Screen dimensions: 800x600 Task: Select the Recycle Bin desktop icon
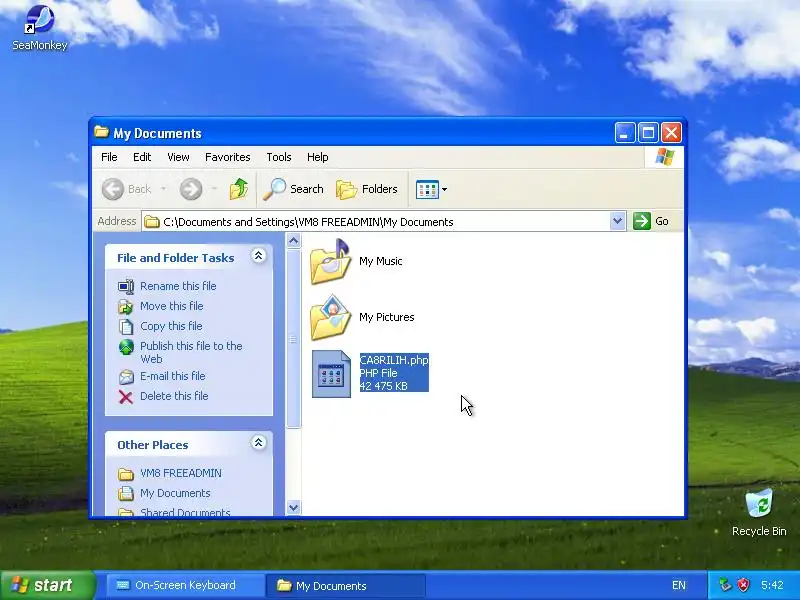759,504
